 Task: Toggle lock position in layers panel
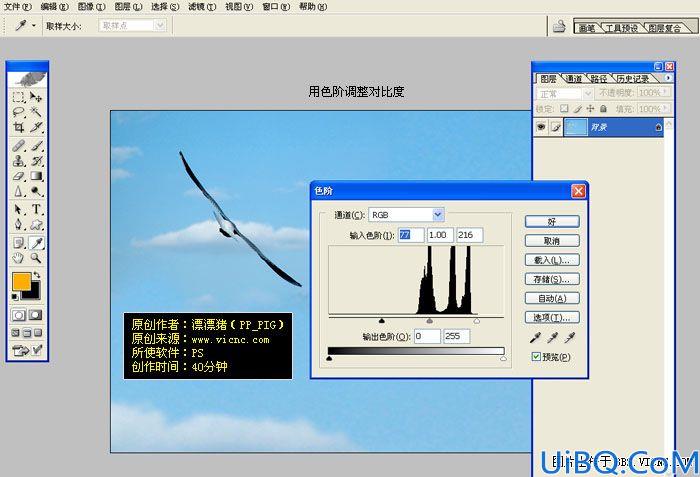(590, 109)
